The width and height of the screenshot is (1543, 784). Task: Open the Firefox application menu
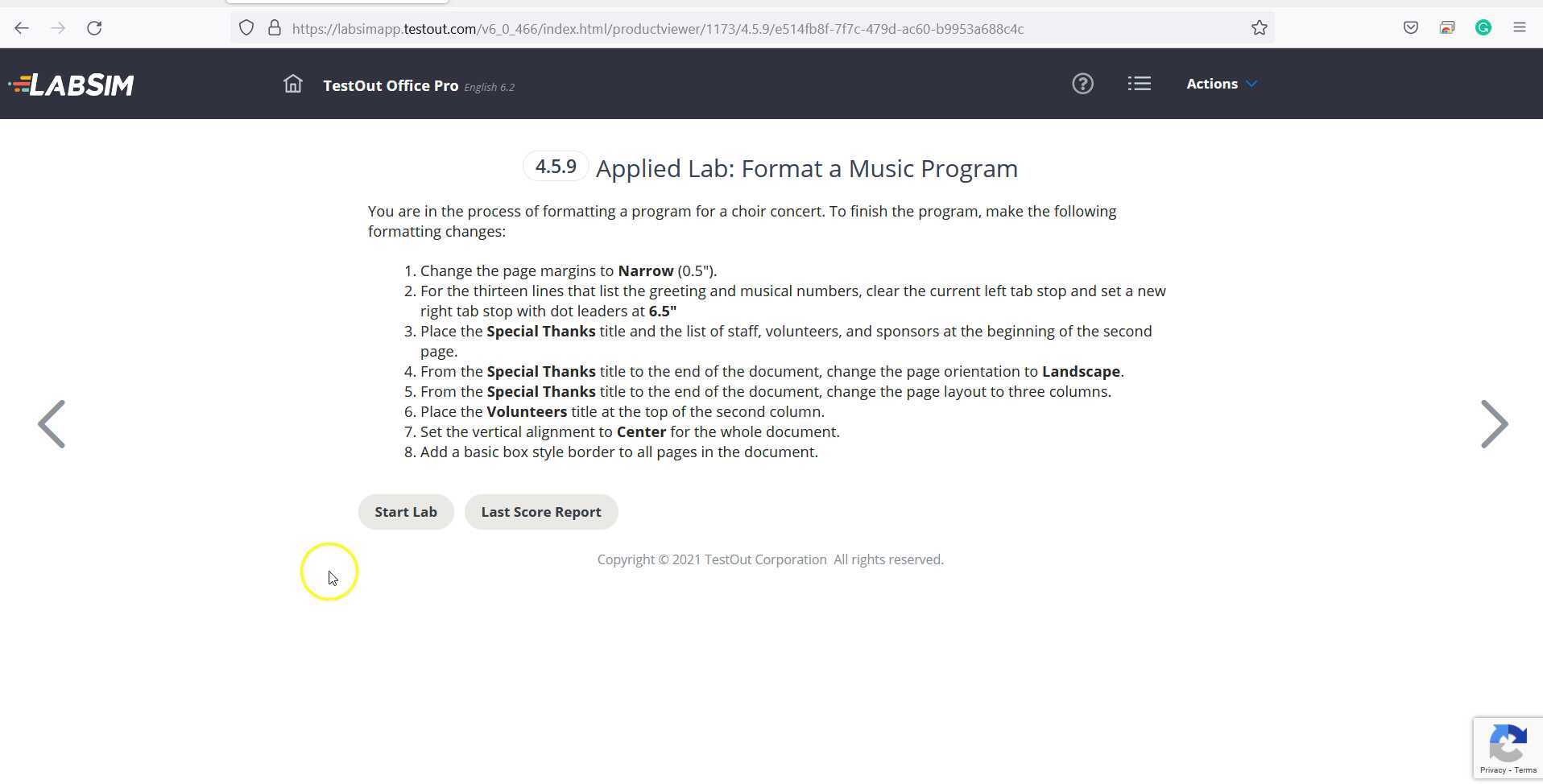1520,27
